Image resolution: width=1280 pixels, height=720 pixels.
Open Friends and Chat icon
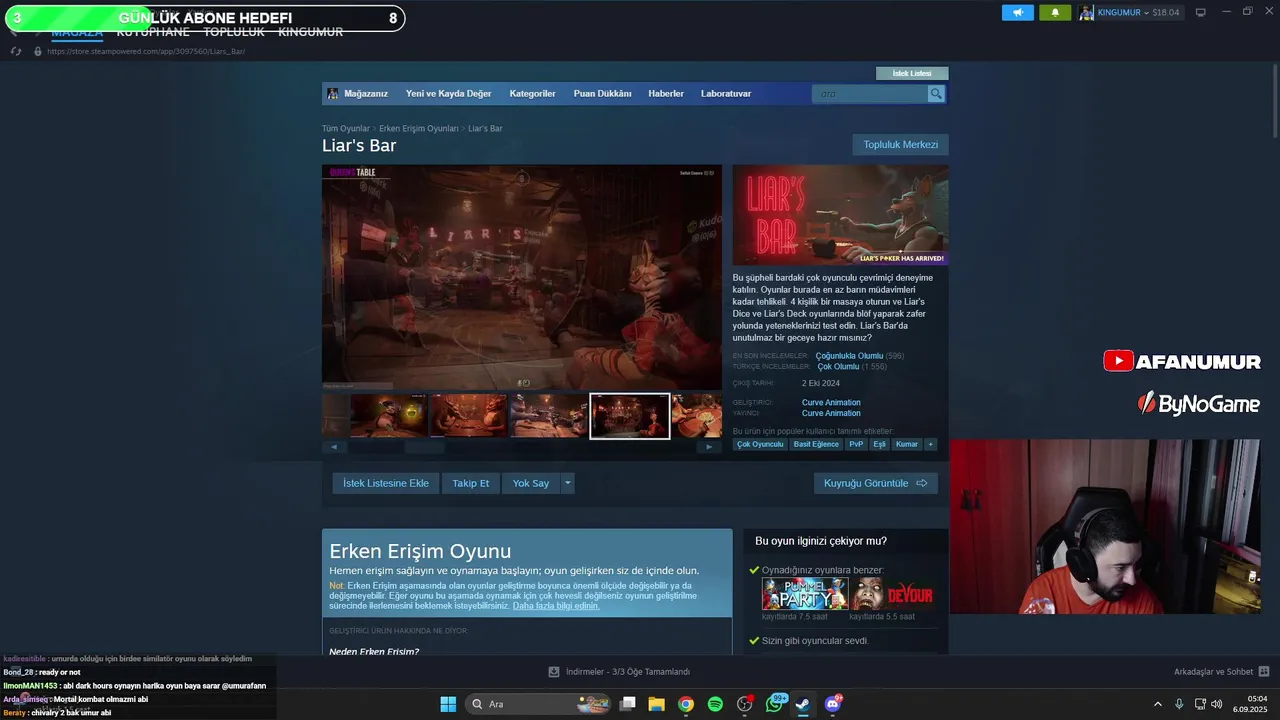[1264, 672]
